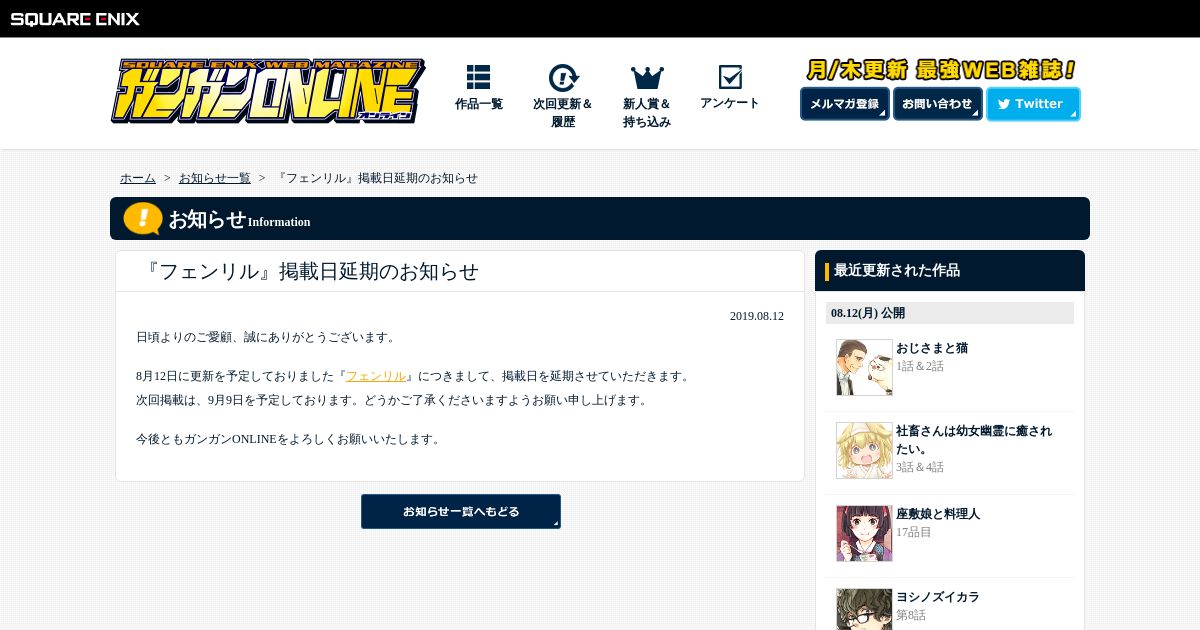Click お知らせ一覧へもどる button
The image size is (1200, 630).
[x=461, y=511]
